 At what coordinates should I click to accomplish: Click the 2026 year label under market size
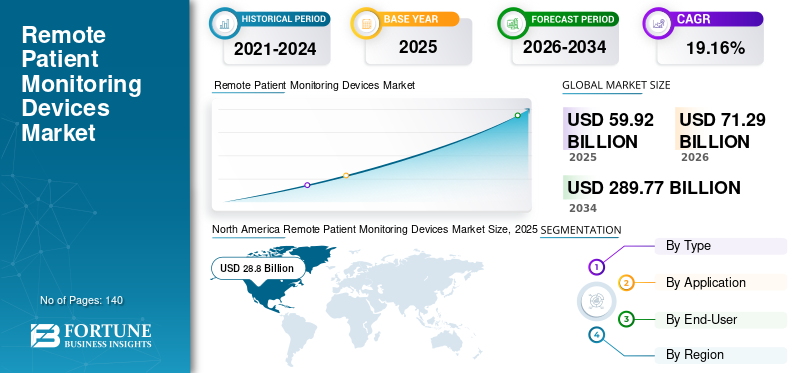click(x=695, y=157)
